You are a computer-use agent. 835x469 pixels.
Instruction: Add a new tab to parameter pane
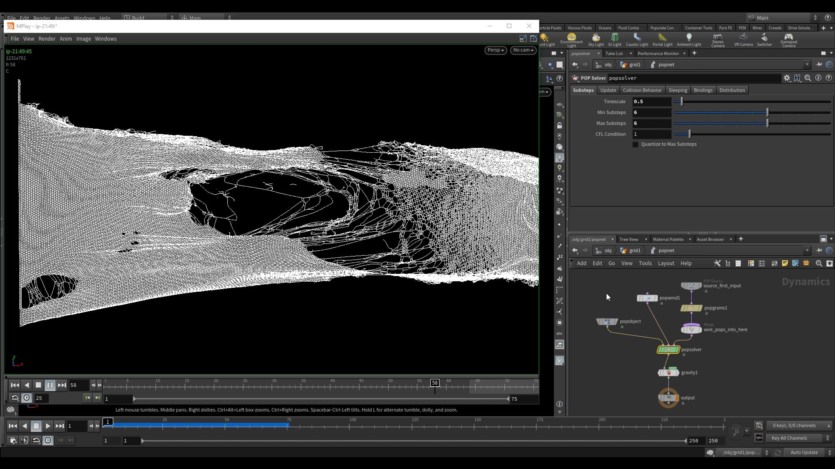(694, 53)
